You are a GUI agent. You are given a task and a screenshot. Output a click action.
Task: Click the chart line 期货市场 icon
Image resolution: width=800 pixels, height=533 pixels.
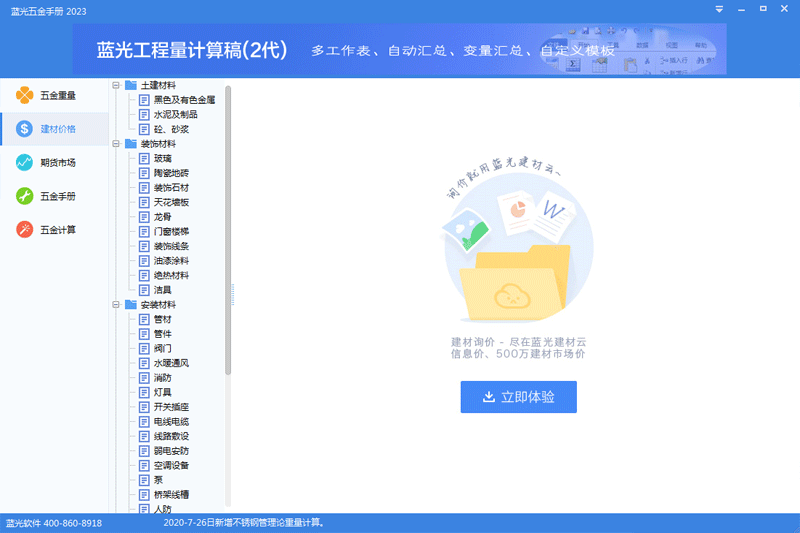[x=24, y=163]
